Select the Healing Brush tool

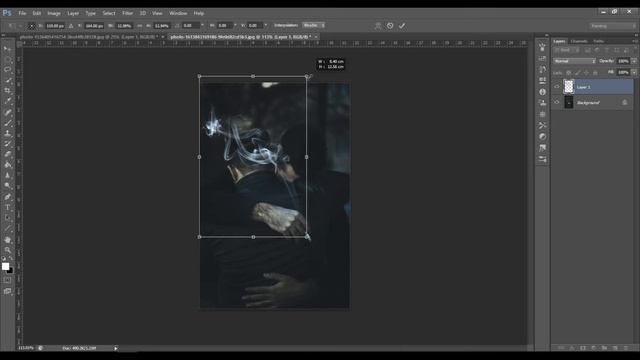point(7,112)
